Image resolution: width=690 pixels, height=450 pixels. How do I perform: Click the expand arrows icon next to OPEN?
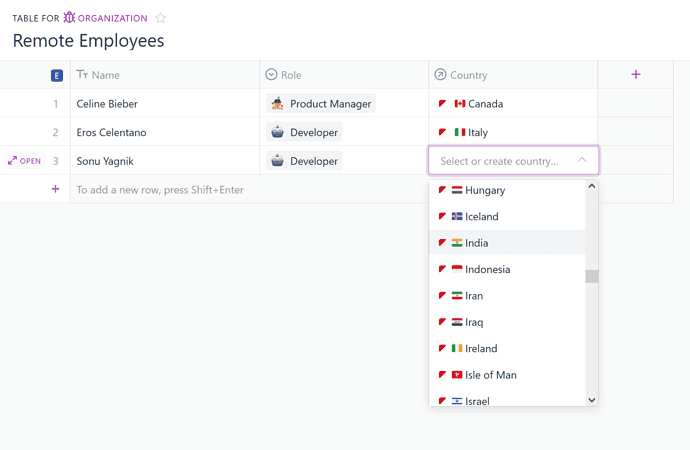click(13, 161)
